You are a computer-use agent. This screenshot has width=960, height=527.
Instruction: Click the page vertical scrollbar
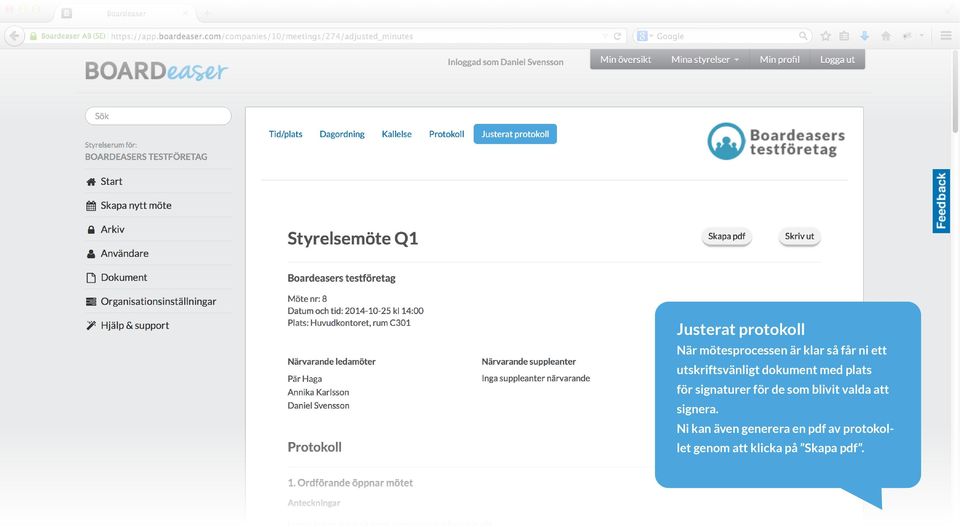point(955,91)
